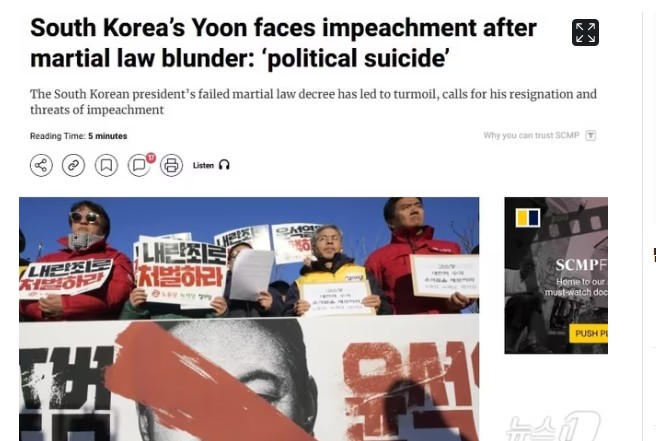
Task: Click the SCMP yellow-blue logo in ad
Action: point(528,218)
